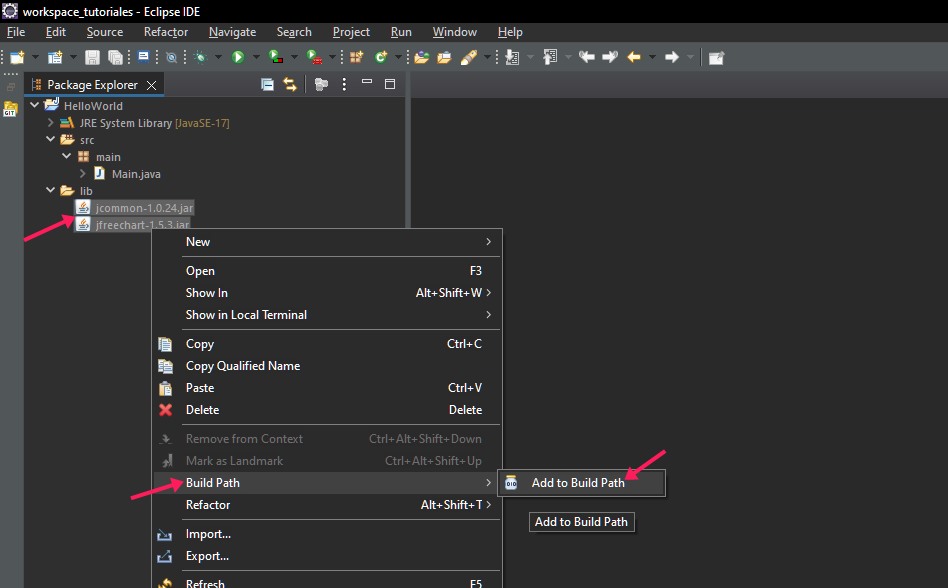948x588 pixels.
Task: Open the Run button dropdown arrow
Action: point(256,57)
